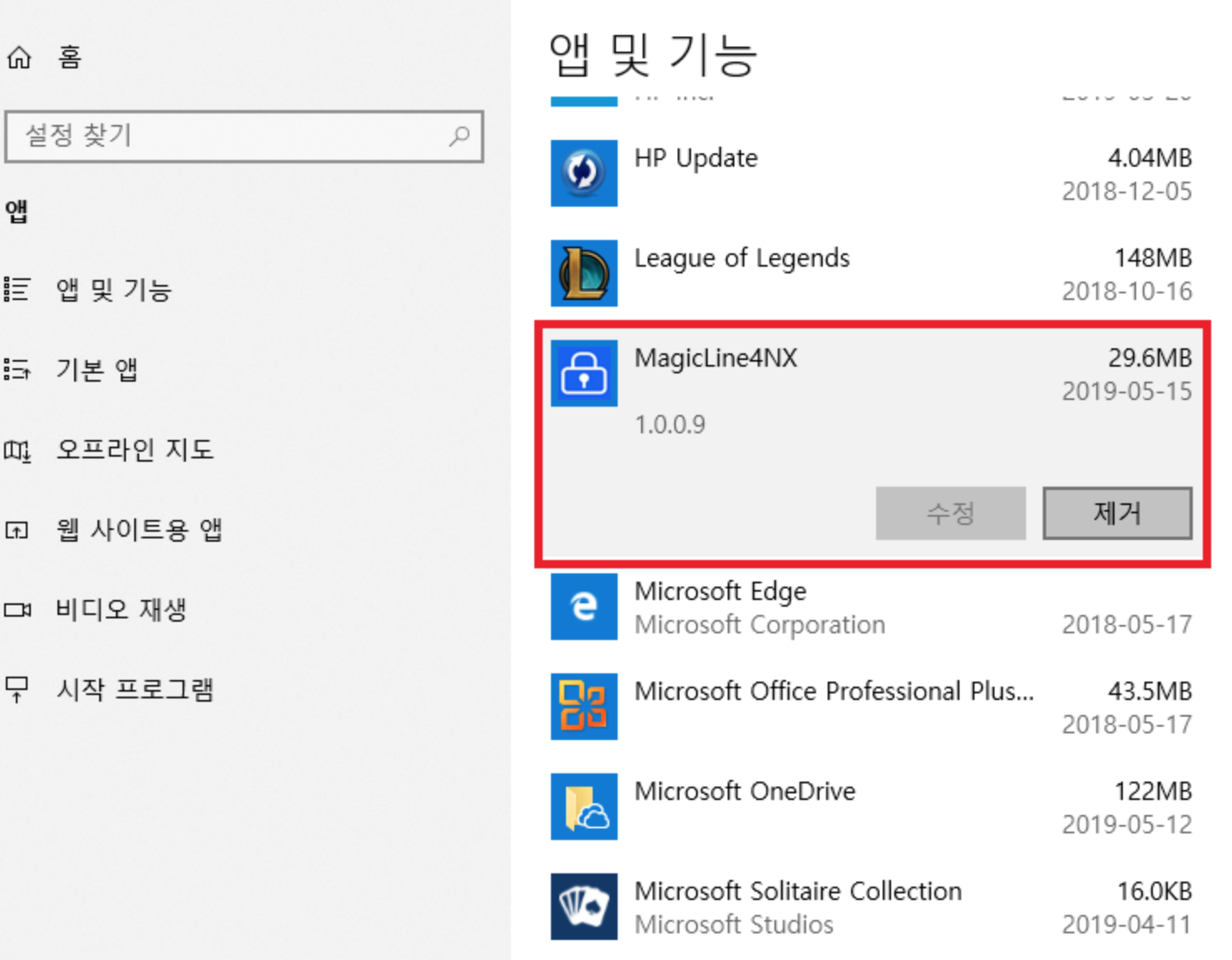Click the 2019-04-11 date
Screen dimensions: 1232x960
(1127, 925)
